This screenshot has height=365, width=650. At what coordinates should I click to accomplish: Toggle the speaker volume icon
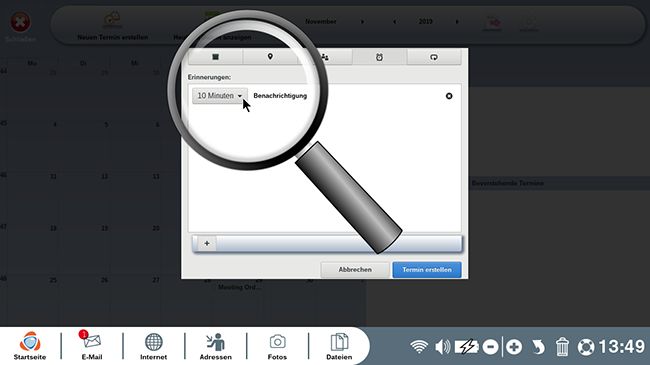pyautogui.click(x=442, y=347)
